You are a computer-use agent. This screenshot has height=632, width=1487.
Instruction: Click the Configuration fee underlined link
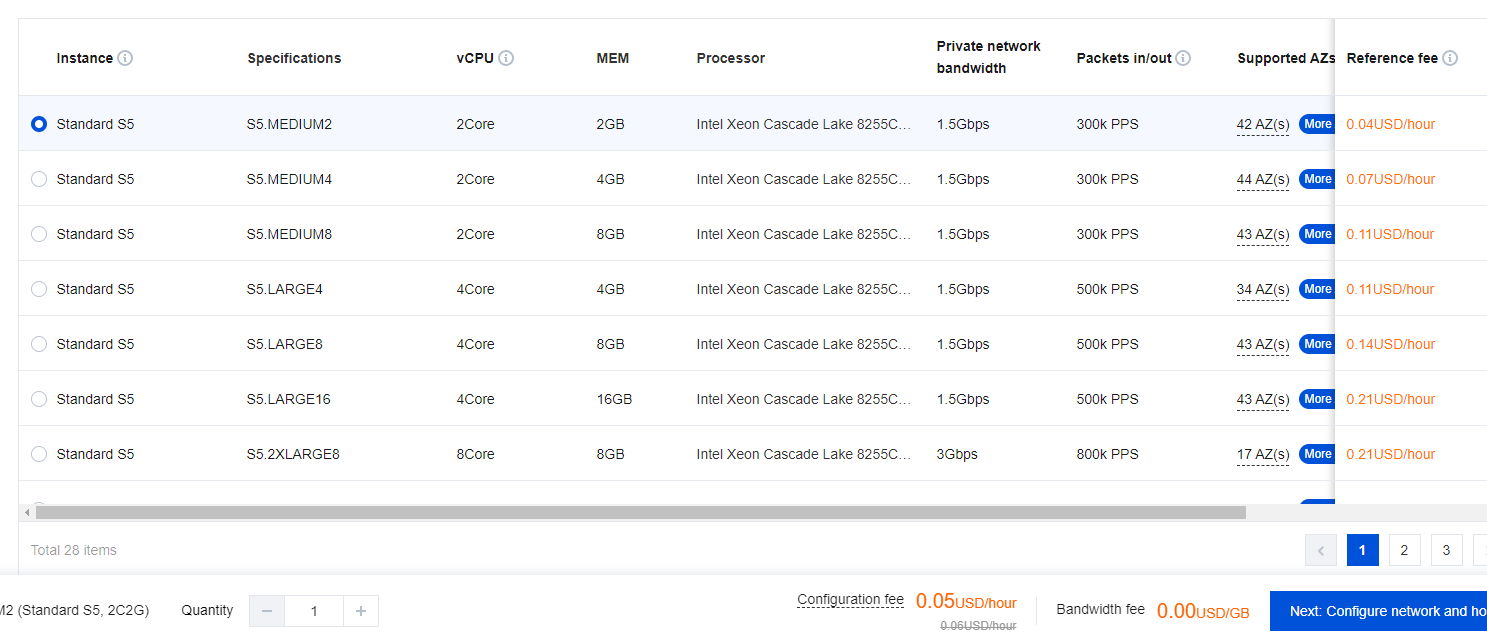[850, 599]
